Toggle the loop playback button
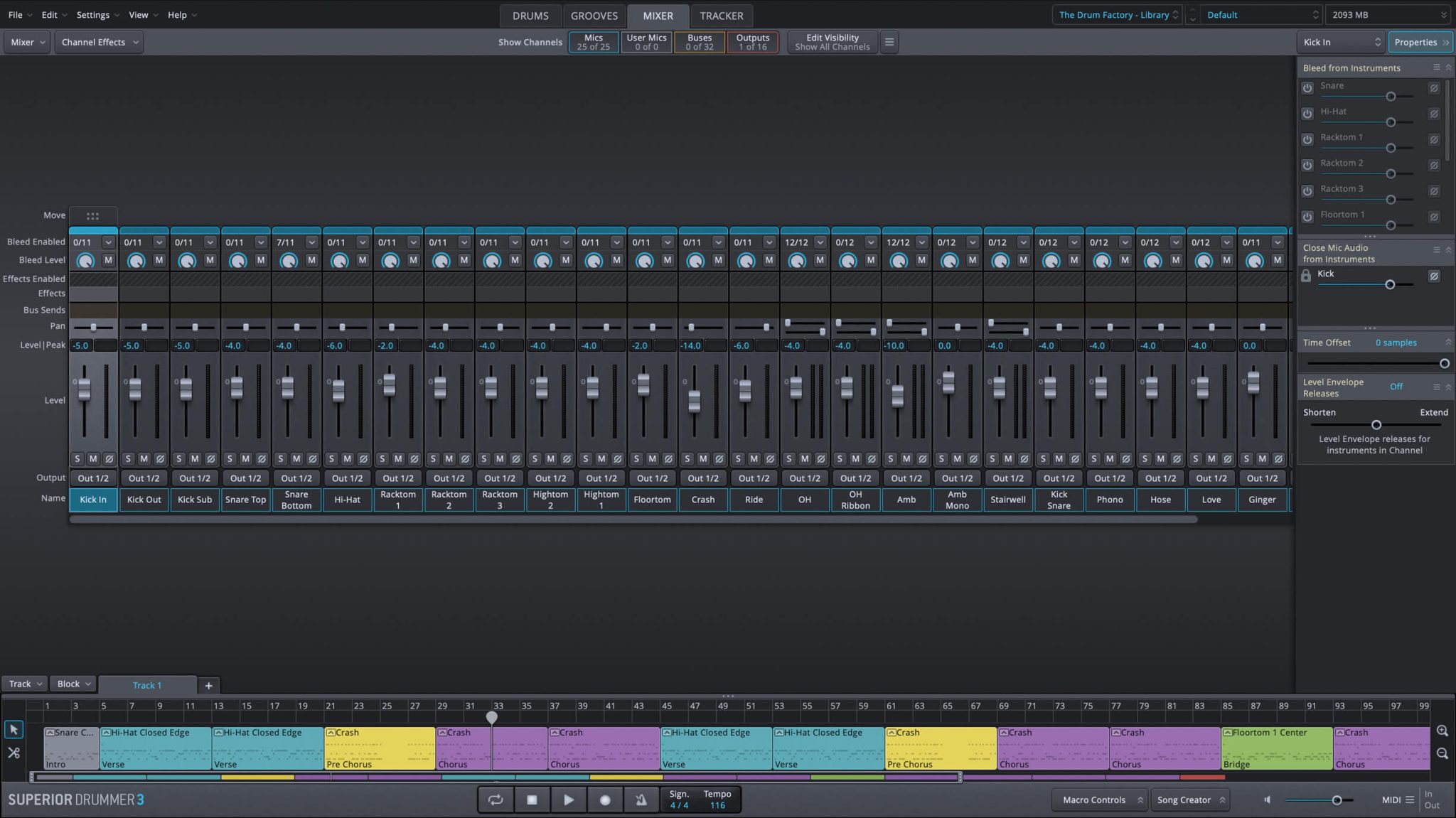Screen dimensions: 1456x818 [496, 800]
